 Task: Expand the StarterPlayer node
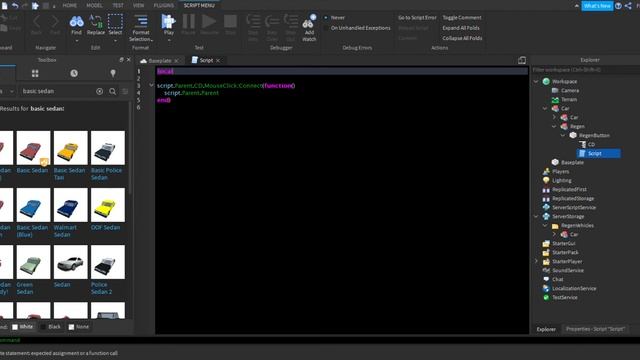pyautogui.click(x=536, y=261)
